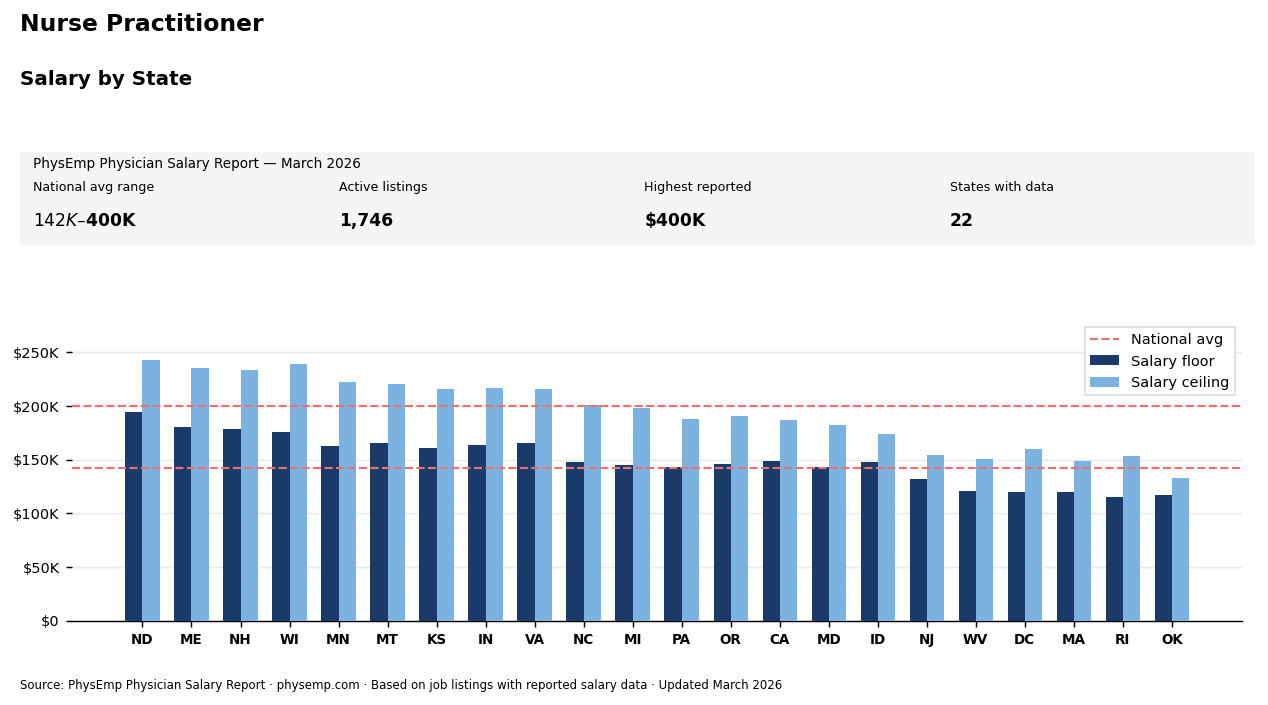Click the Salary by State subtitle
This screenshot has height=705, width=1268.
click(x=105, y=78)
